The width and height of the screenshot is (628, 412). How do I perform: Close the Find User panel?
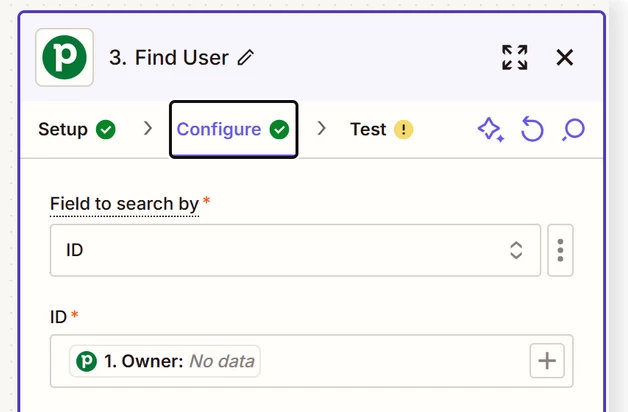pyautogui.click(x=565, y=57)
